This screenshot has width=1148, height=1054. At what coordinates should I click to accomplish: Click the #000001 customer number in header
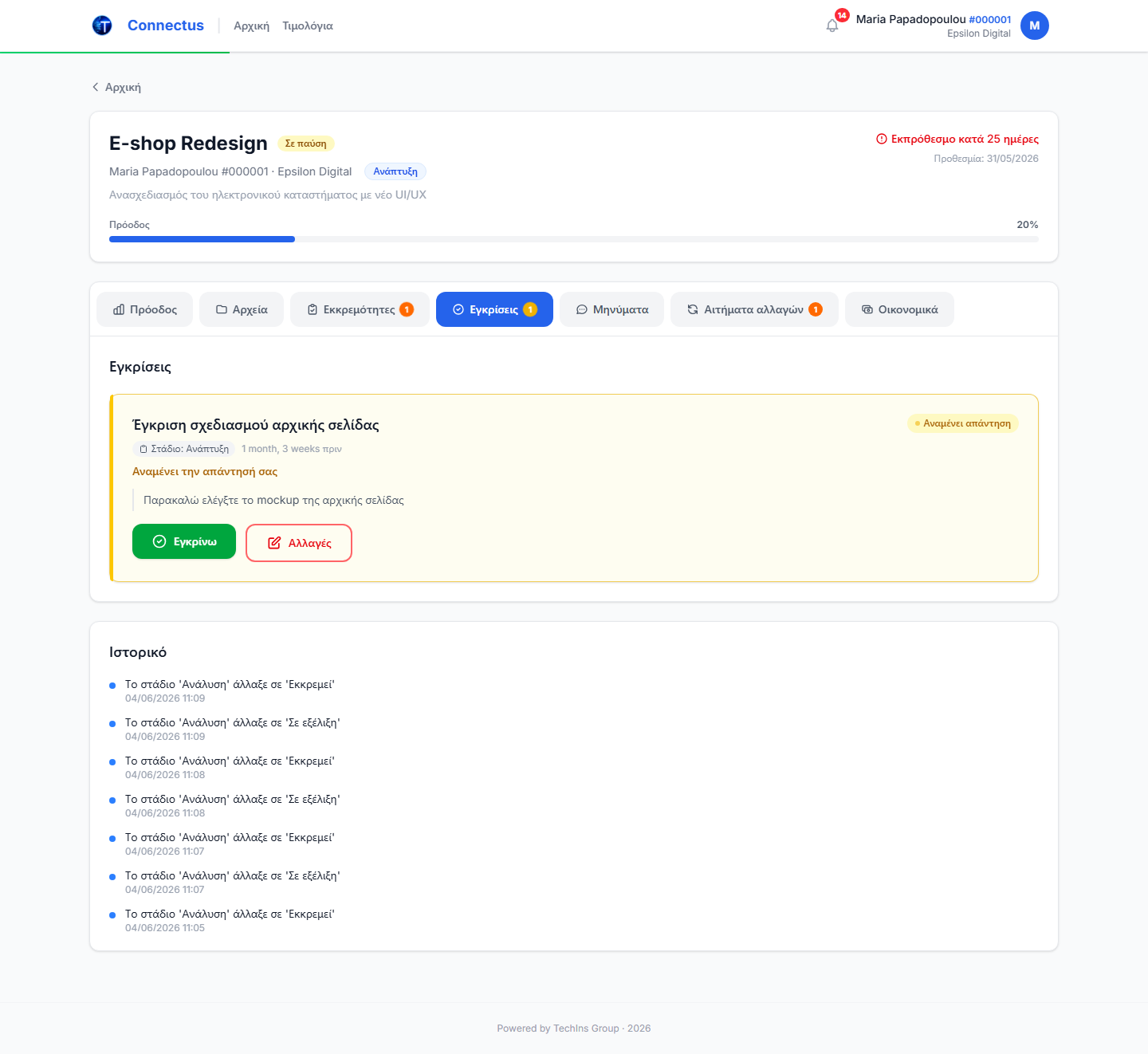pos(990,19)
